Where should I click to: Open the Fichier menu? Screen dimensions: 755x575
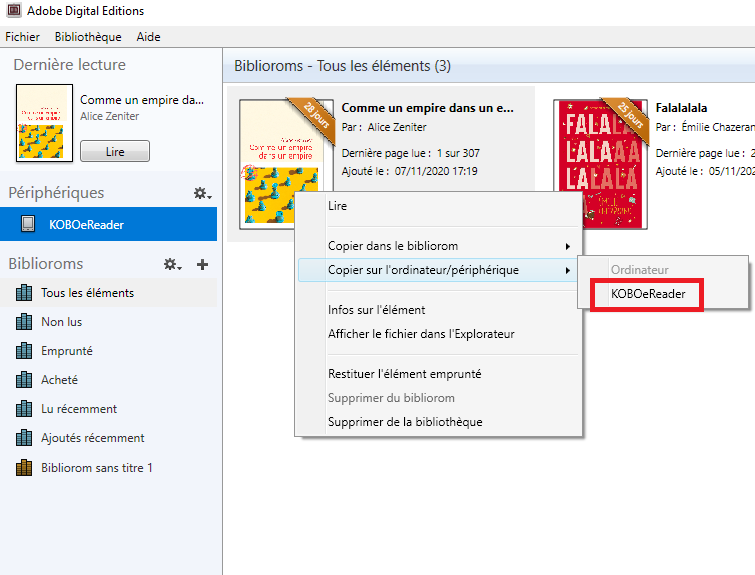pyautogui.click(x=22, y=37)
